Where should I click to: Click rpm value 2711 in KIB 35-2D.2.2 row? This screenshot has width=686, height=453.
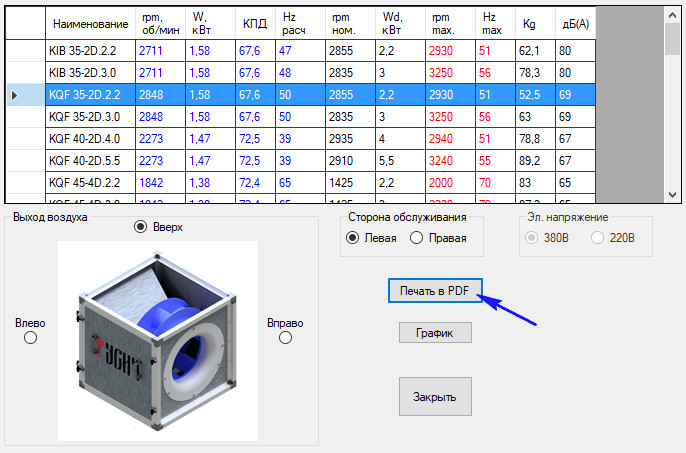pos(161,51)
